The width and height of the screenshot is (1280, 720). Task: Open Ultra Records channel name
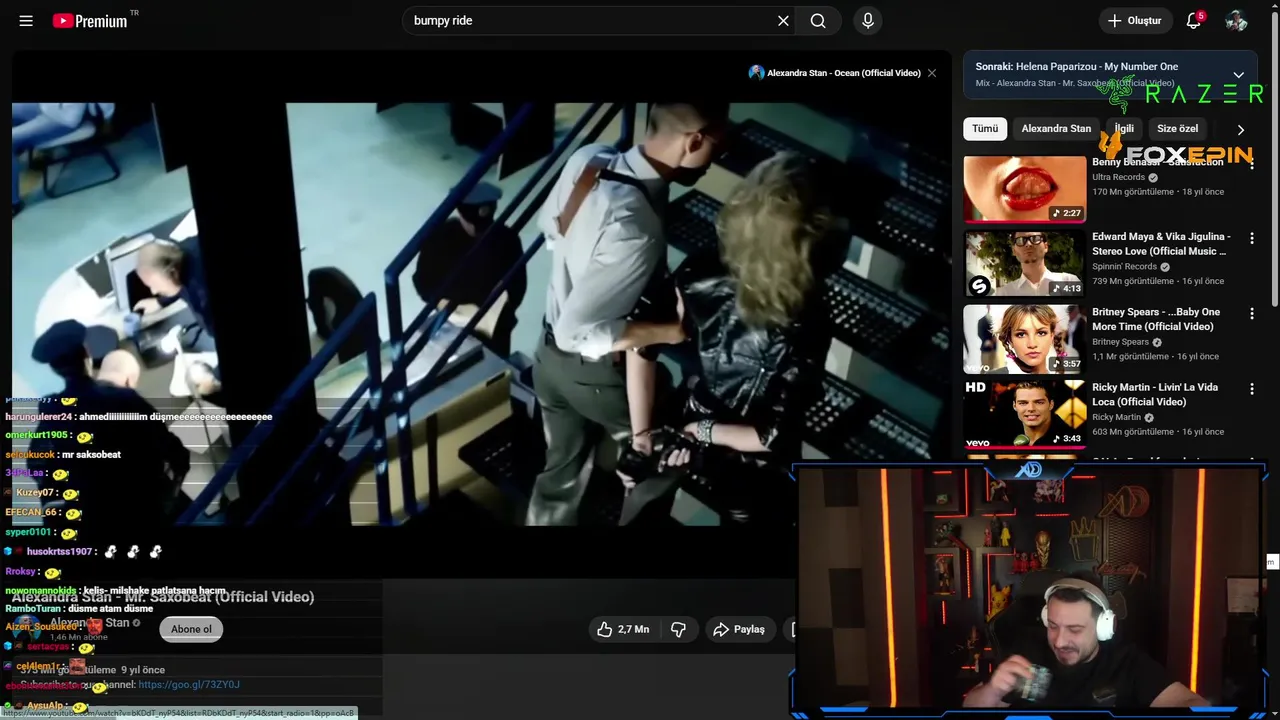point(1118,177)
